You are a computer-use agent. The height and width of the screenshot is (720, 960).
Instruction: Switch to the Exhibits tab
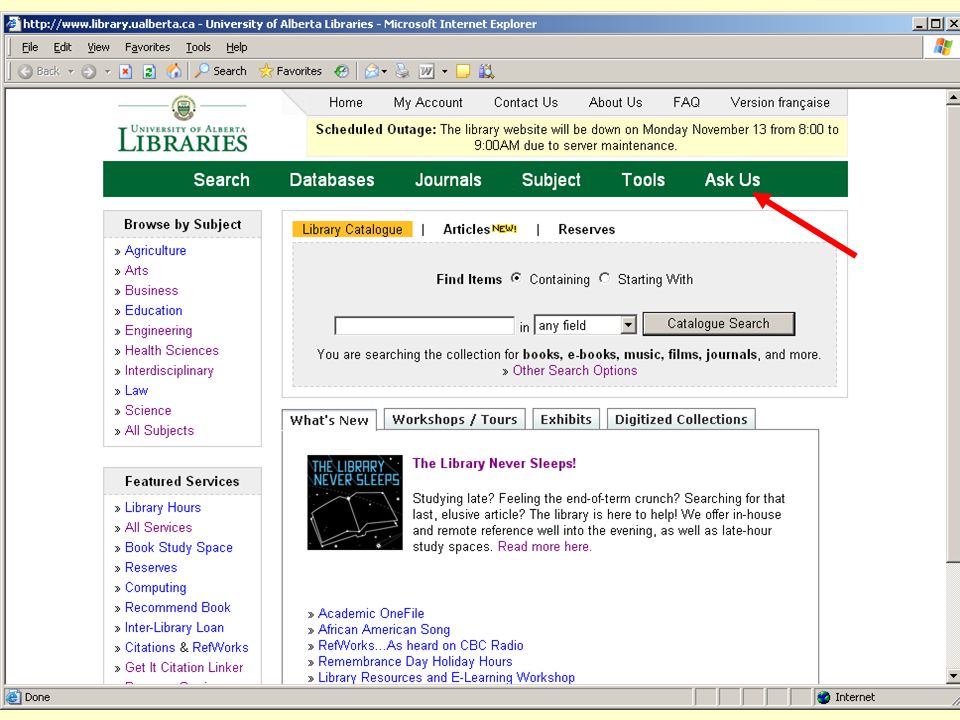coord(566,419)
